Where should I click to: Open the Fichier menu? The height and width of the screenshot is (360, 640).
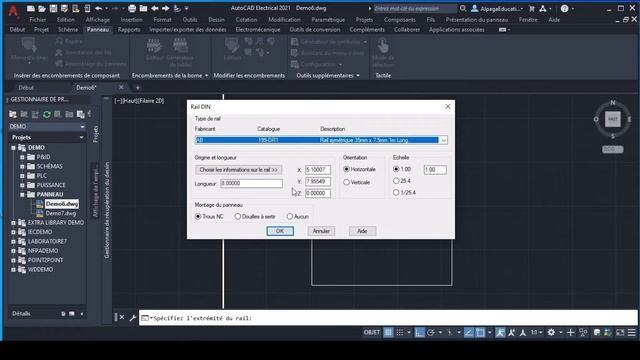(x=38, y=20)
